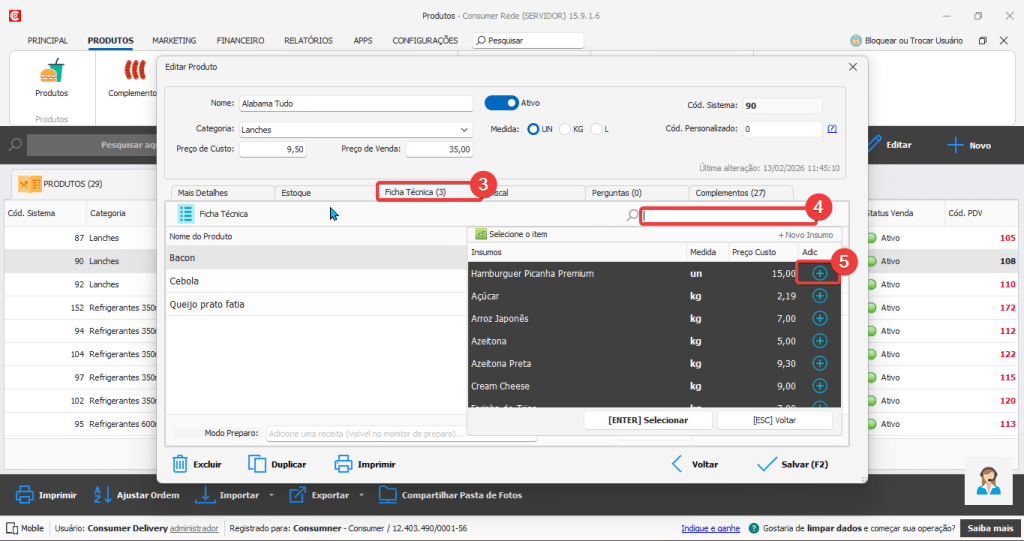Click the Imprimir printer icon in dialog
1024x541 pixels.
343,464
